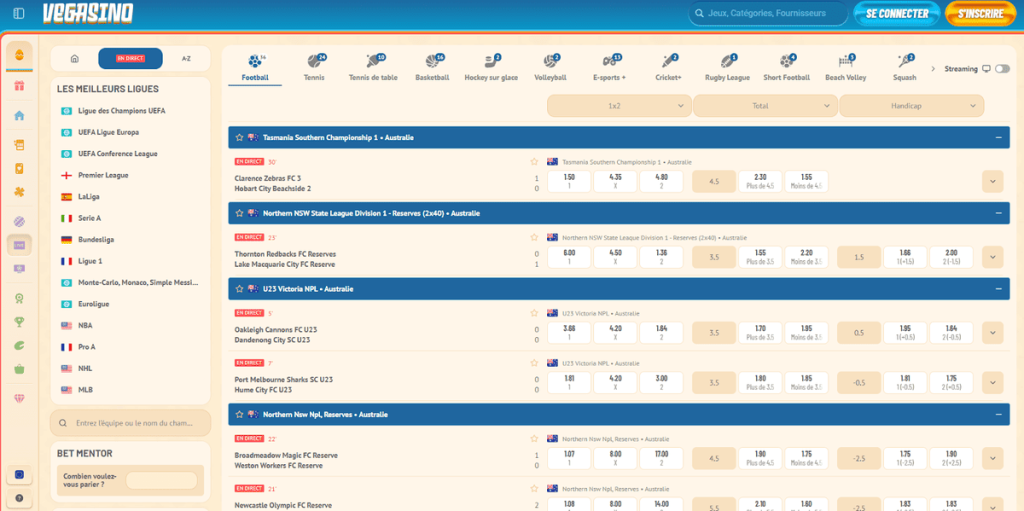Open the 1x2 market dropdown
Viewport: 1024px width, 511px height.
pos(619,106)
